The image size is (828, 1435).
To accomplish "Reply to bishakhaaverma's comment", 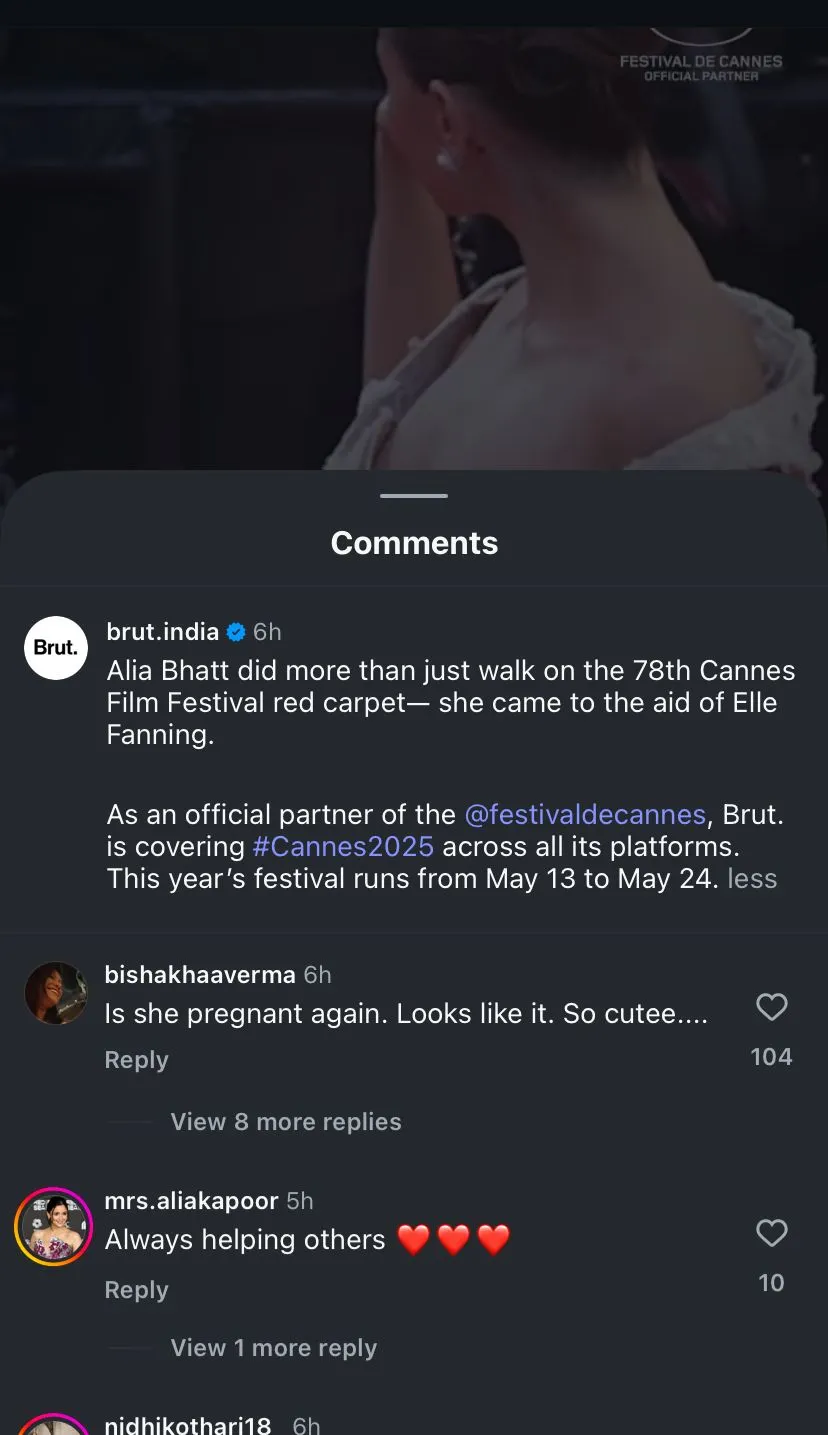I will [x=136, y=1060].
